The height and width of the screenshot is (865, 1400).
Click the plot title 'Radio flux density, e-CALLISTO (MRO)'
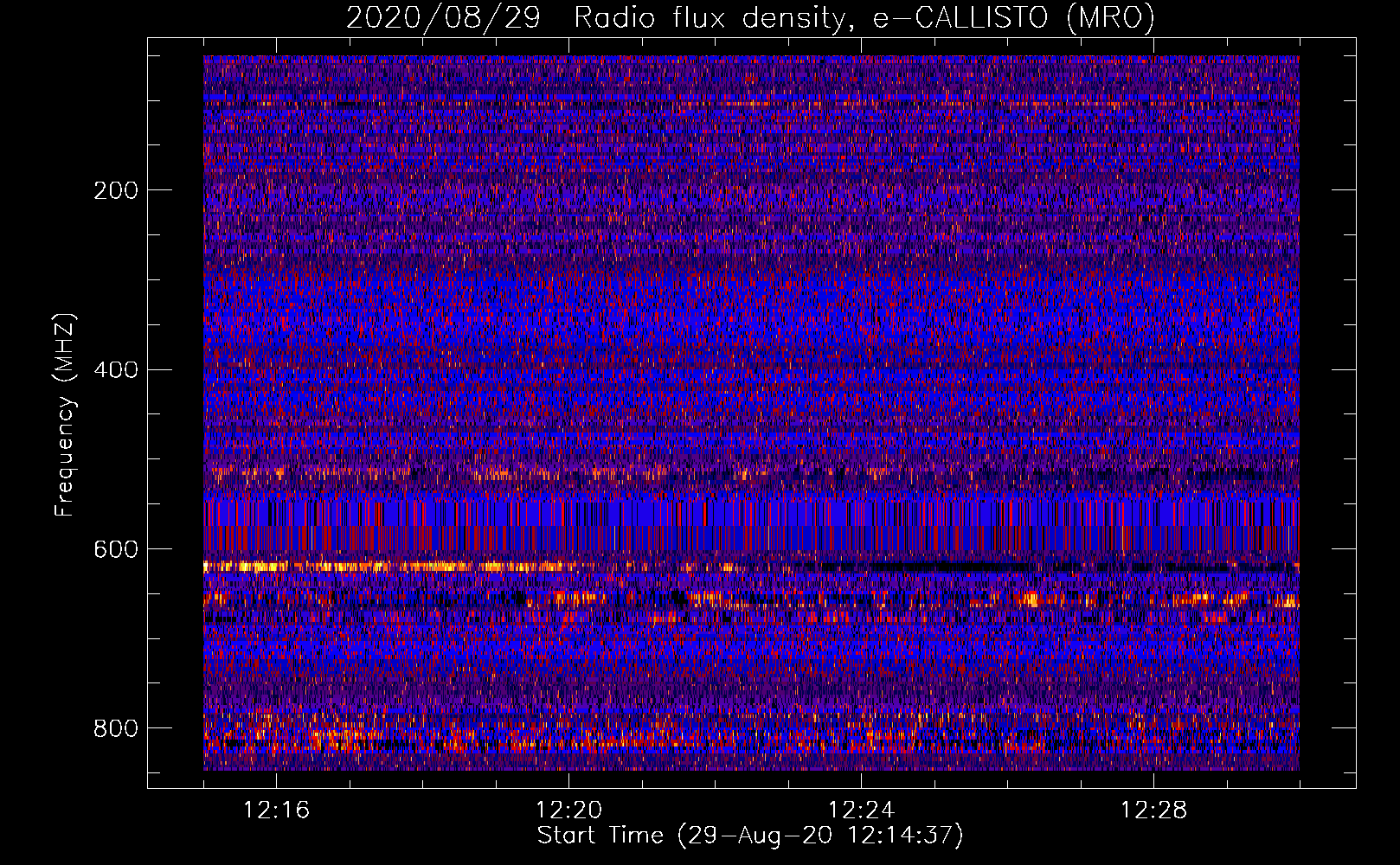pos(864,18)
